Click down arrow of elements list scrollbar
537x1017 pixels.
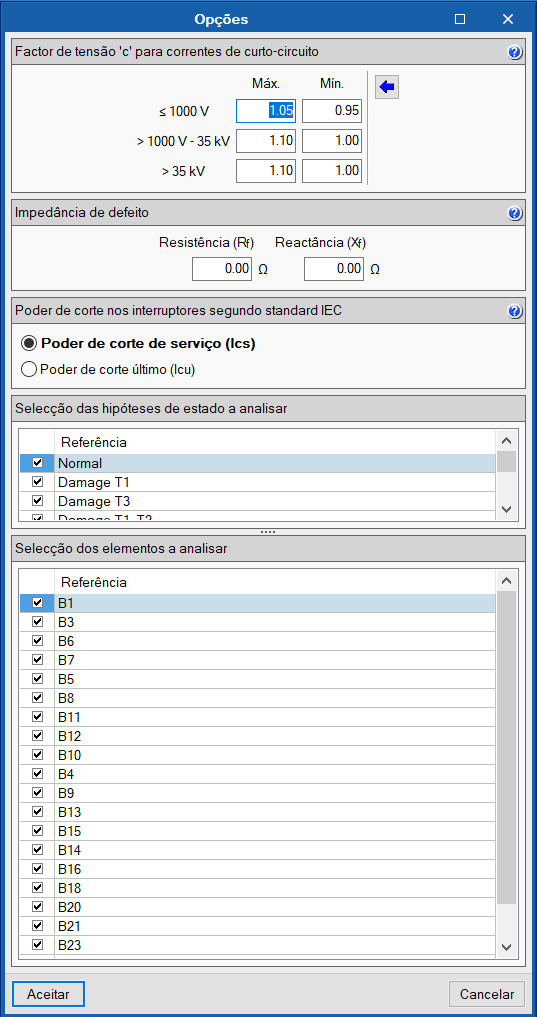tap(507, 946)
